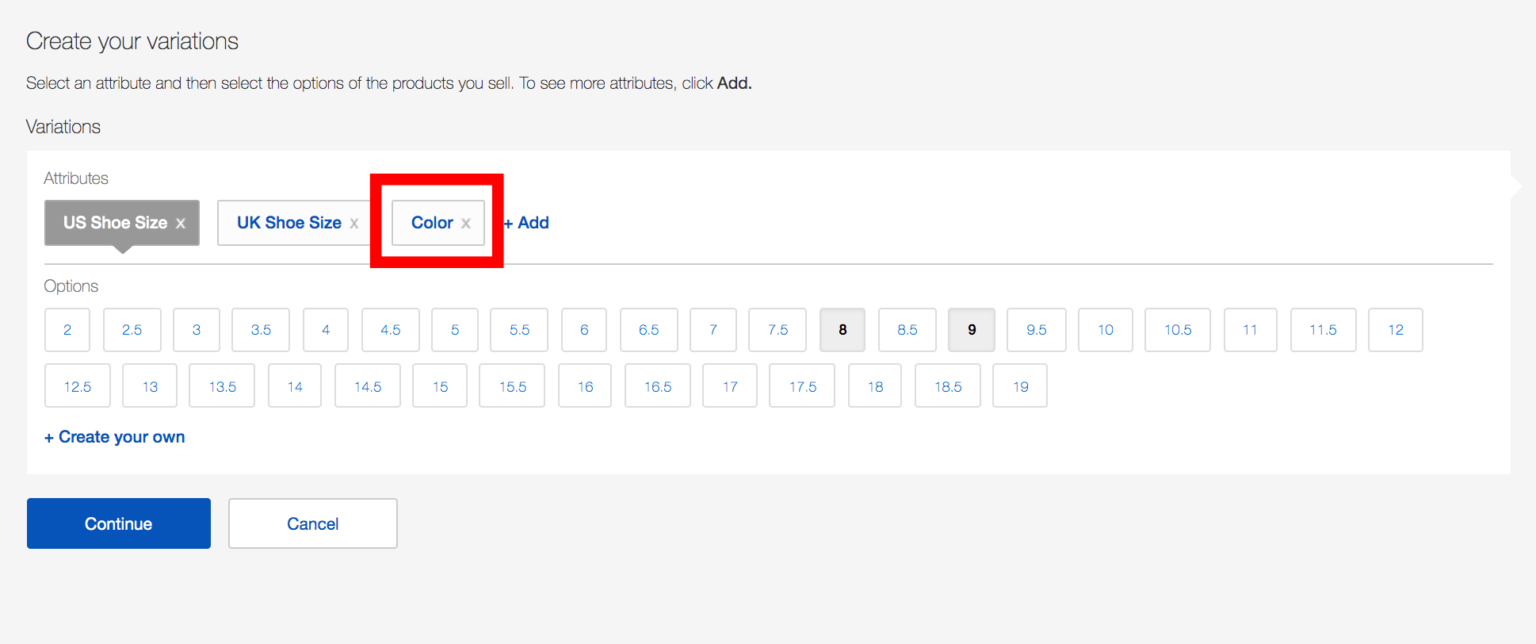
Task: Remove the US Shoe Size attribute
Action: 180,224
